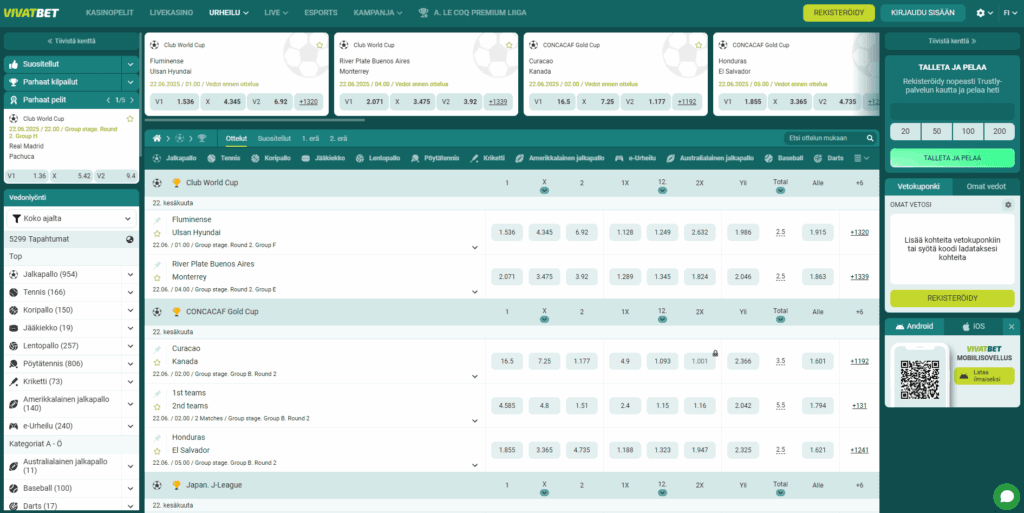Select Amerikkalainen jalkapallo in filter bar

click(x=560, y=159)
